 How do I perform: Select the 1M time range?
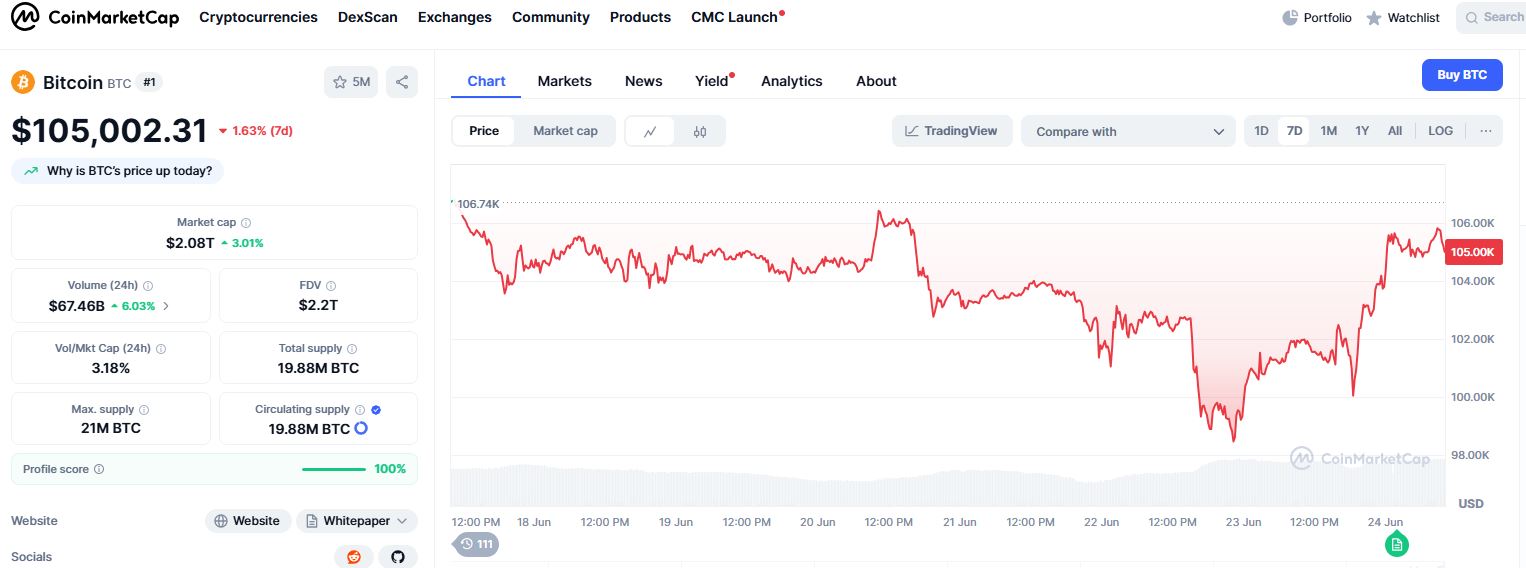click(x=1328, y=131)
